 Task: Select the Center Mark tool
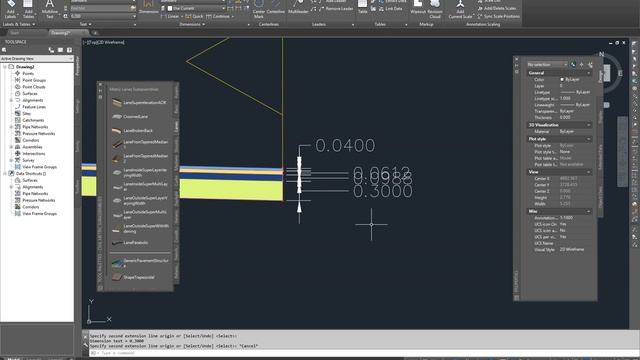(x=259, y=9)
